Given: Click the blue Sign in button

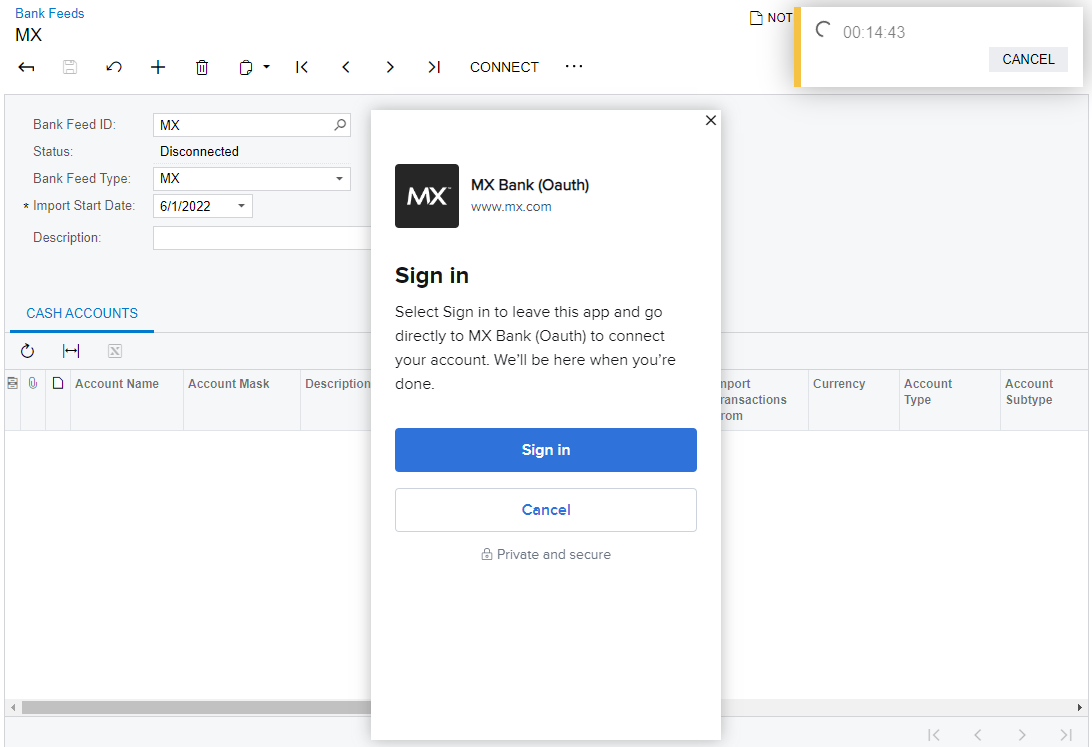Looking at the screenshot, I should click(546, 450).
